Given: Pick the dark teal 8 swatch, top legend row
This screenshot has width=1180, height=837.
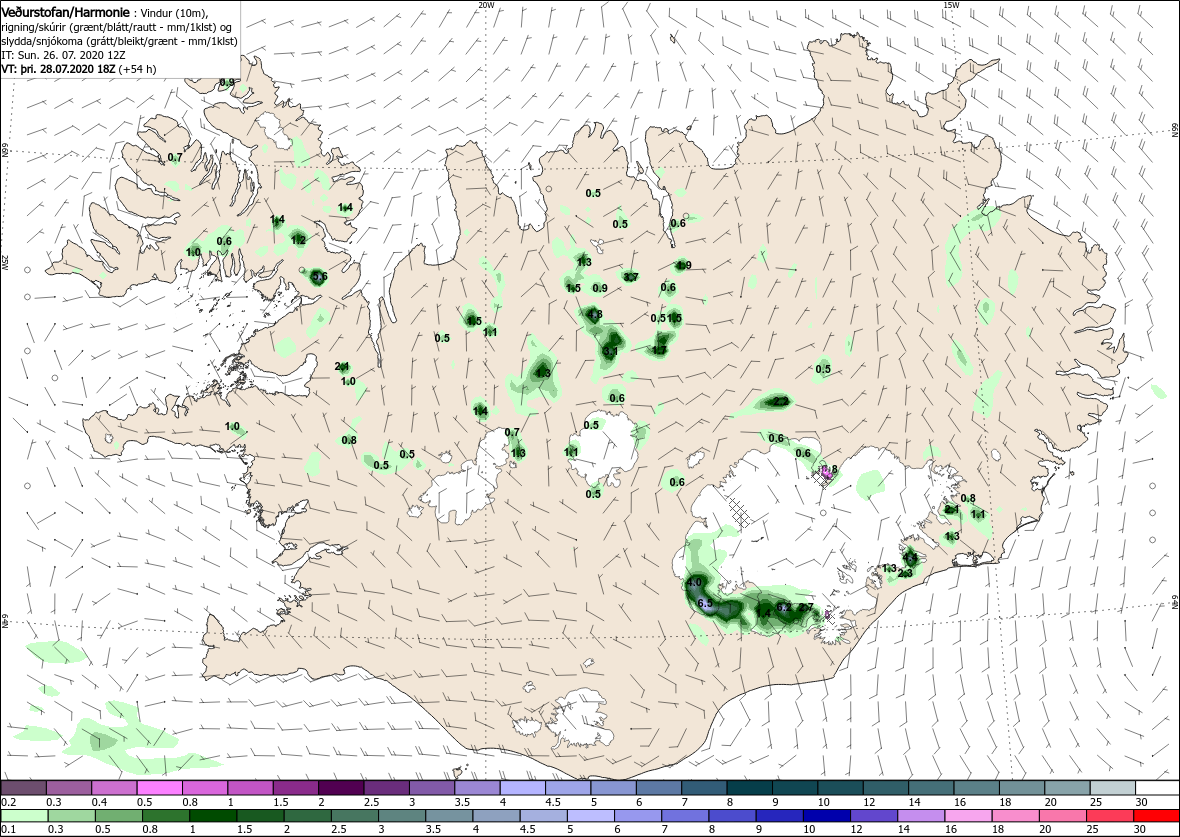Looking at the screenshot, I should click(x=749, y=788).
